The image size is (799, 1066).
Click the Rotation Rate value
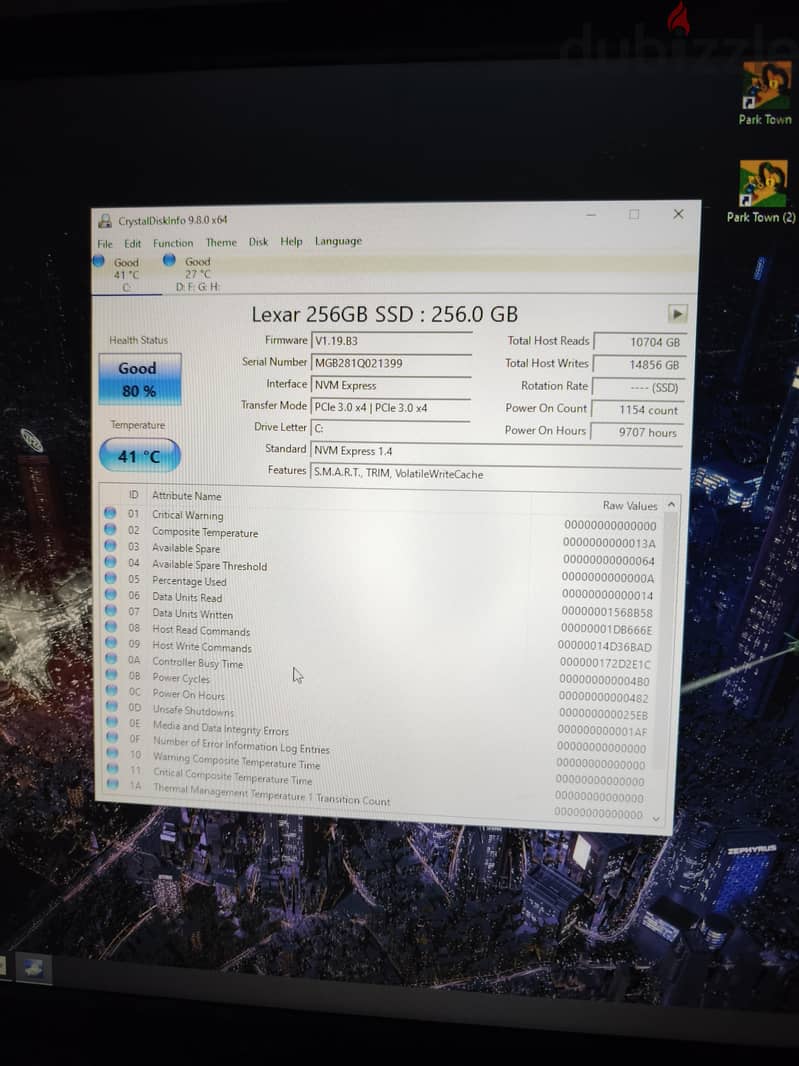(638, 388)
